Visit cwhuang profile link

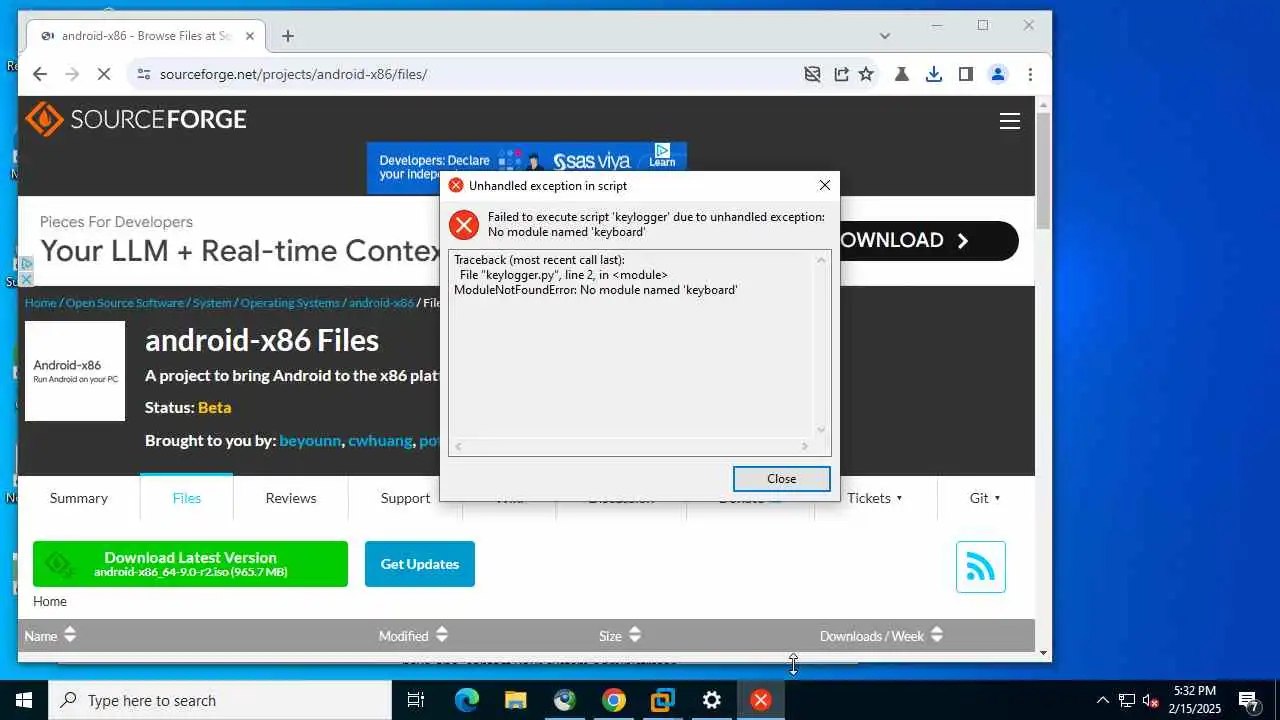tap(380, 440)
